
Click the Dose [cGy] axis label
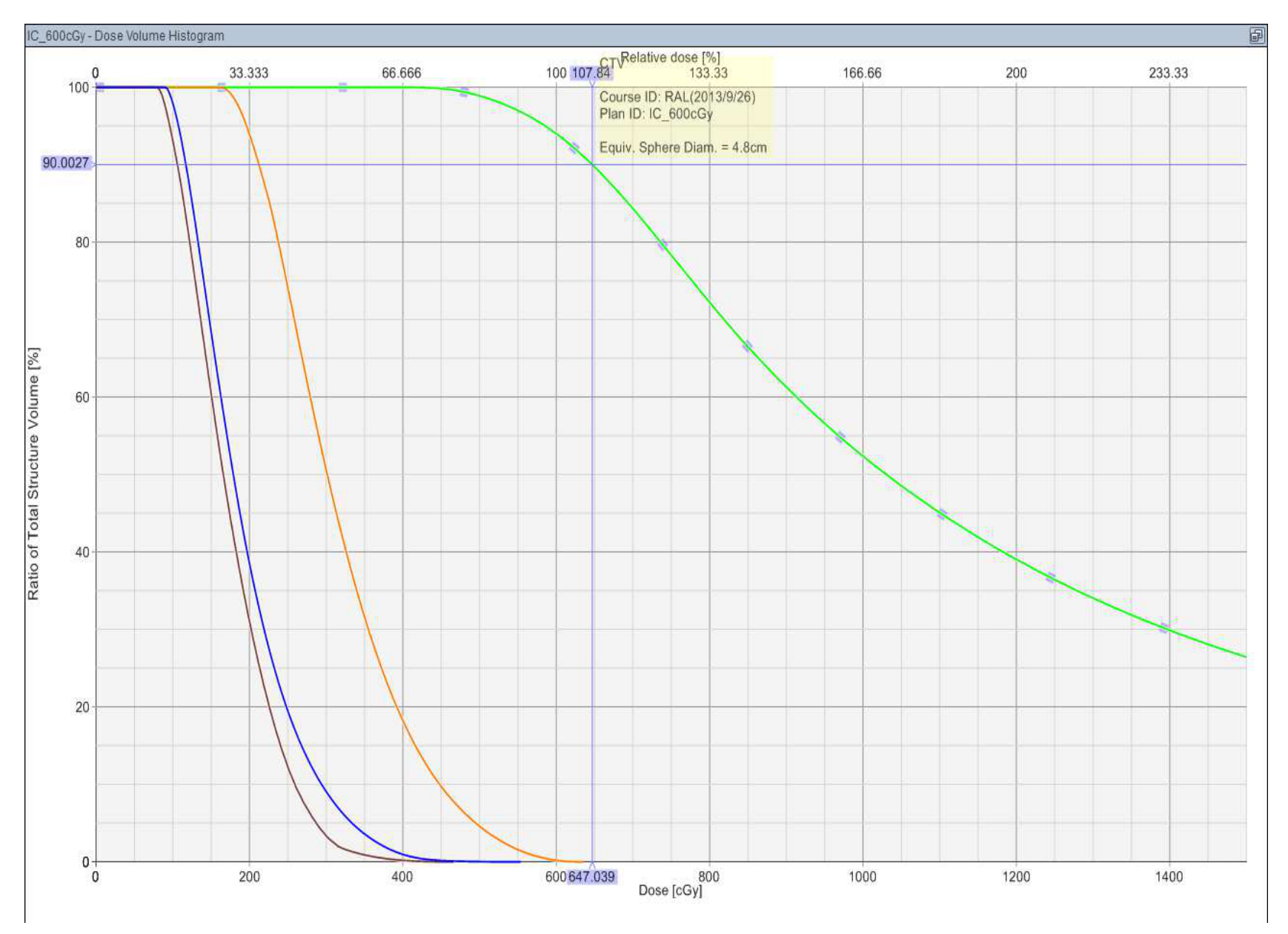tap(670, 890)
